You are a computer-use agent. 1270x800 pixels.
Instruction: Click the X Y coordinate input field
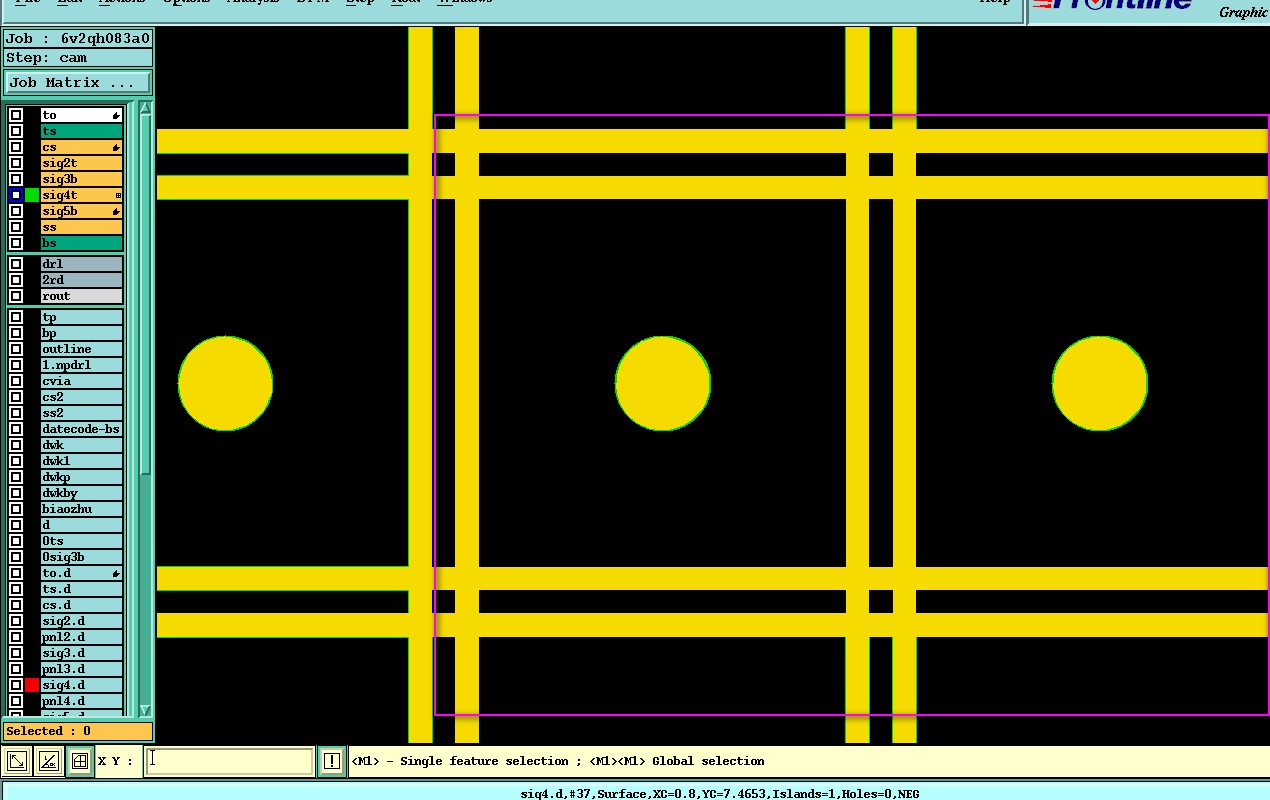[229, 761]
